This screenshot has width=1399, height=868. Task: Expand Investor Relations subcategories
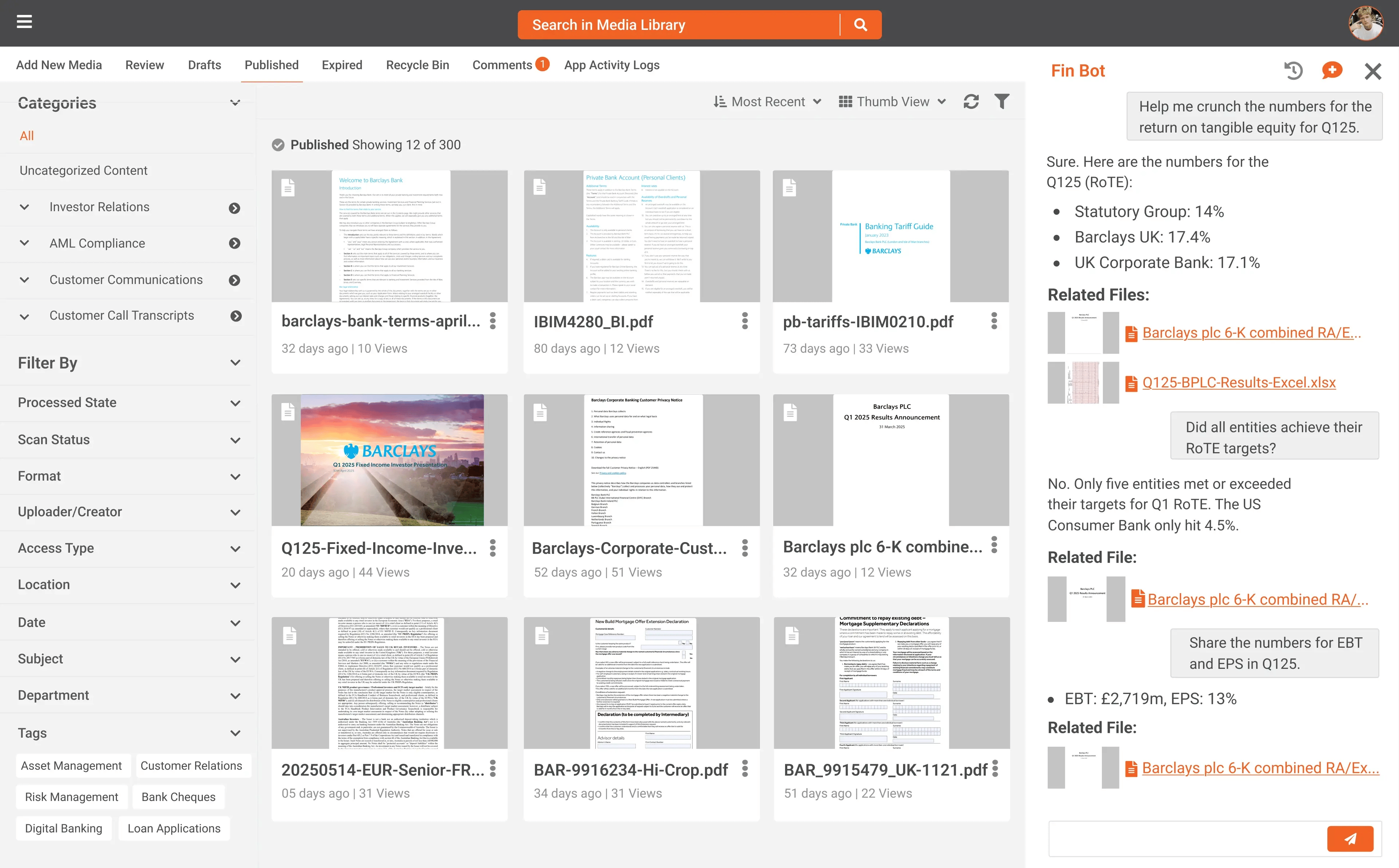click(x=24, y=207)
